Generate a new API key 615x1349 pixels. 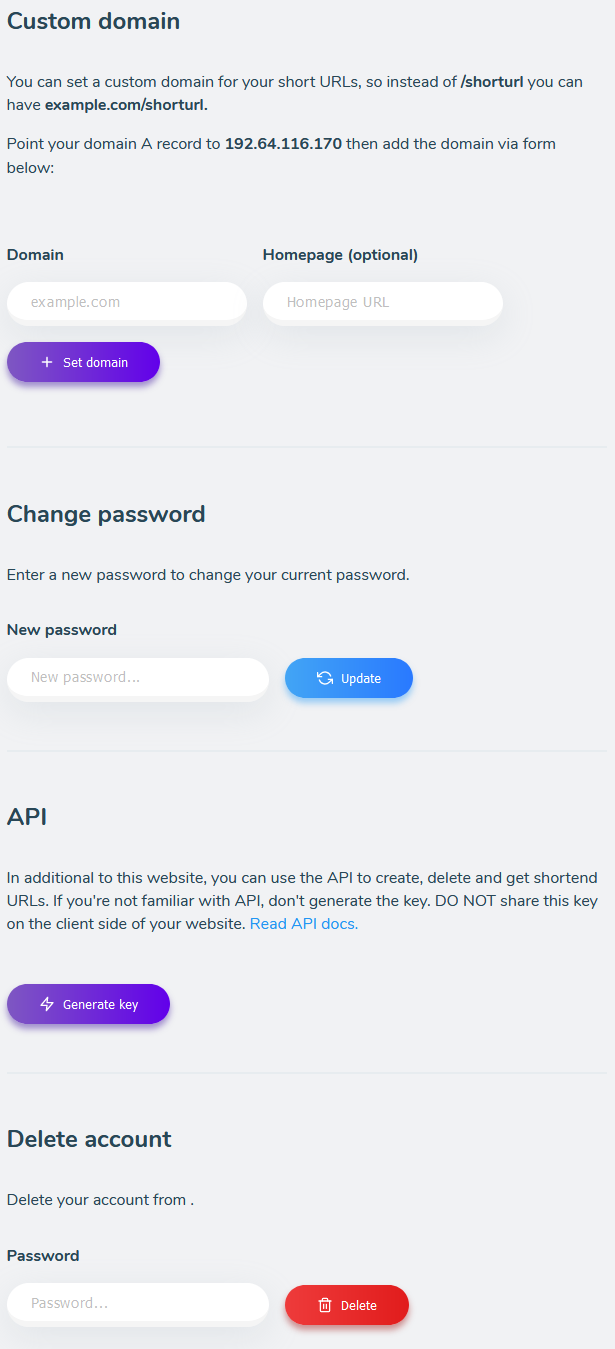[88, 1004]
